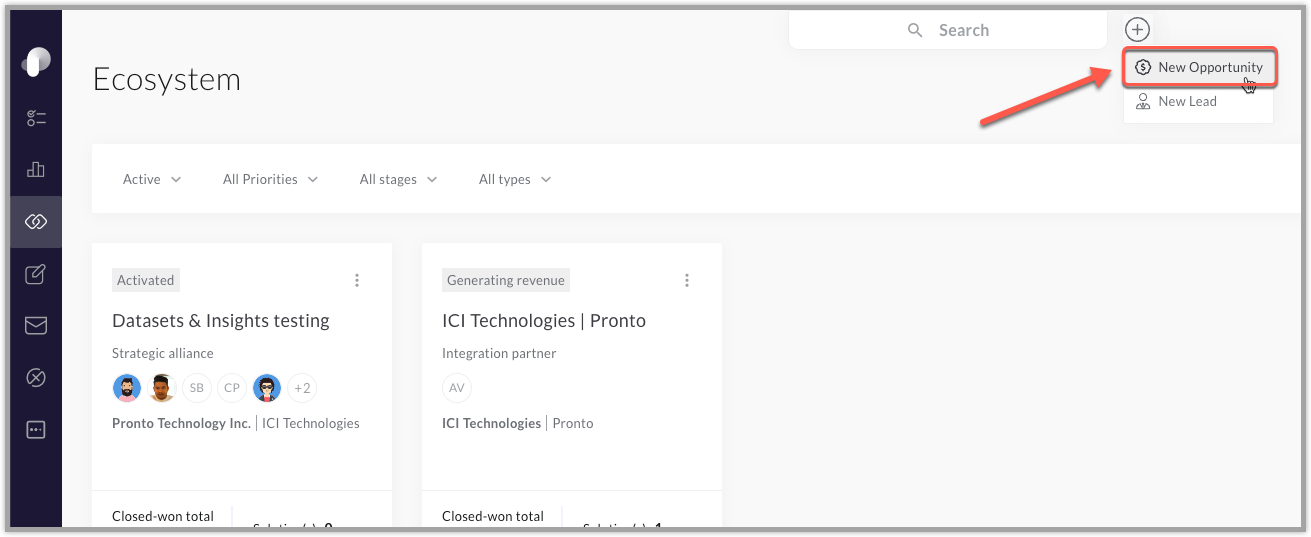
Task: Open kebab menu on ICI Technologies card
Action: pos(687,281)
